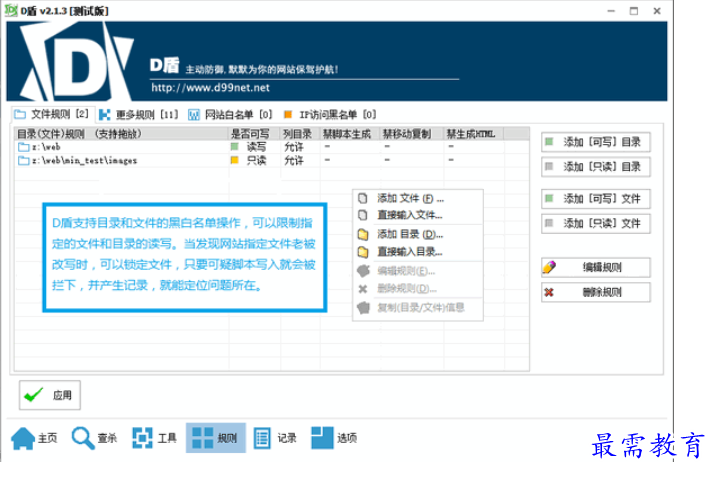Click folder icon beside 添加 目录 (D)
Viewport: 713px width, 477px height.
tap(363, 235)
